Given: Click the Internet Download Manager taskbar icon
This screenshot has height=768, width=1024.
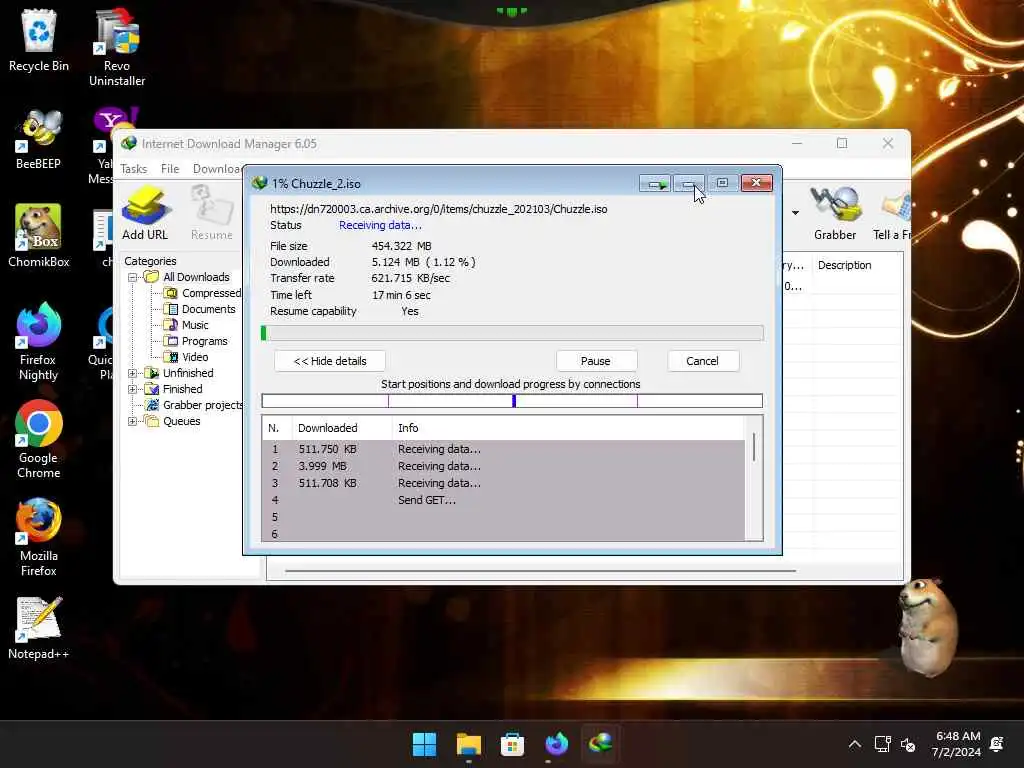Looking at the screenshot, I should pyautogui.click(x=600, y=744).
